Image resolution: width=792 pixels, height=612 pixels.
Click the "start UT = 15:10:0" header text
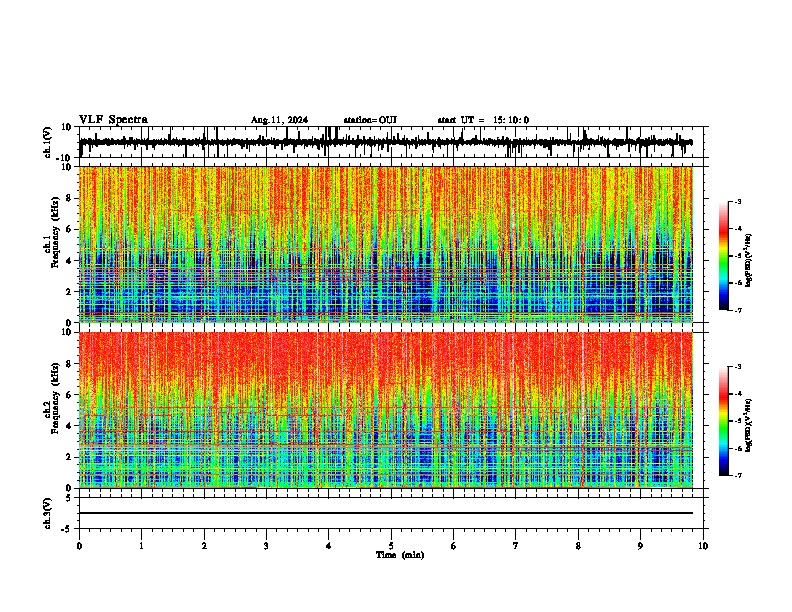tap(483, 120)
